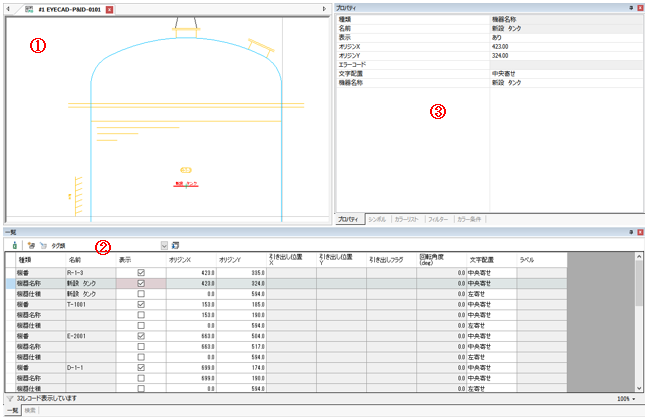Sort by the 名前 column header
648x418 pixels.
click(x=91, y=260)
